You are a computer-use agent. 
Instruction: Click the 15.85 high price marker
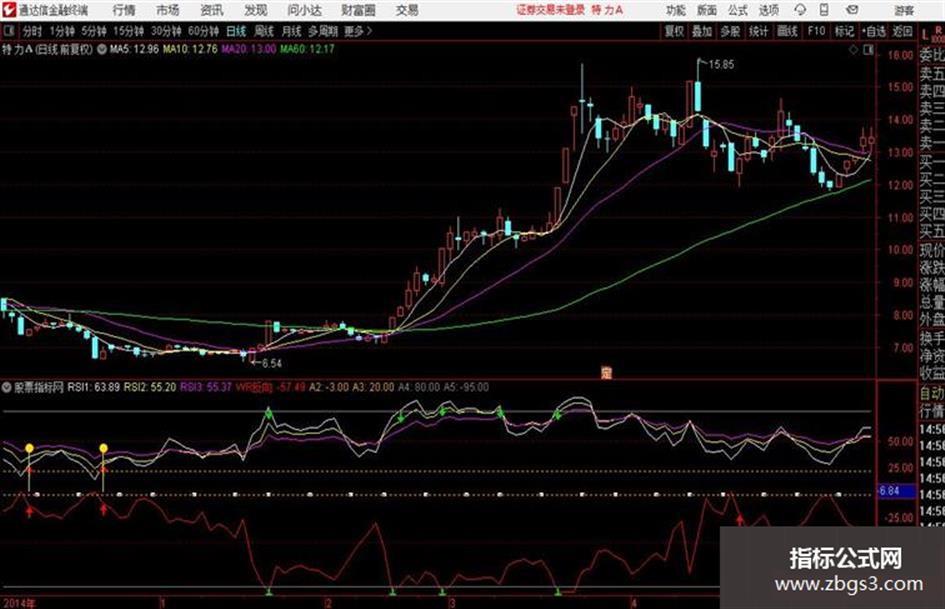(x=721, y=65)
